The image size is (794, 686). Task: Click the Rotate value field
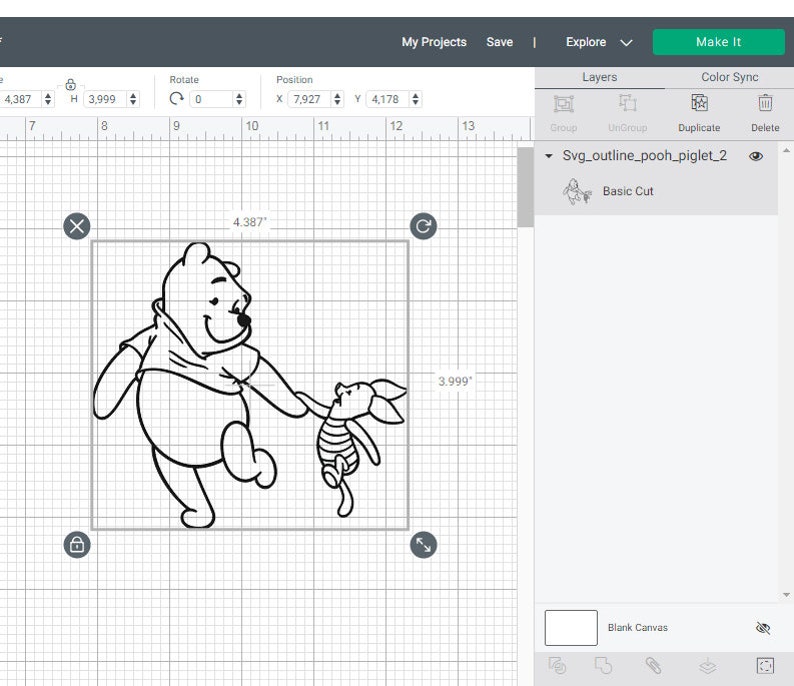(x=212, y=99)
